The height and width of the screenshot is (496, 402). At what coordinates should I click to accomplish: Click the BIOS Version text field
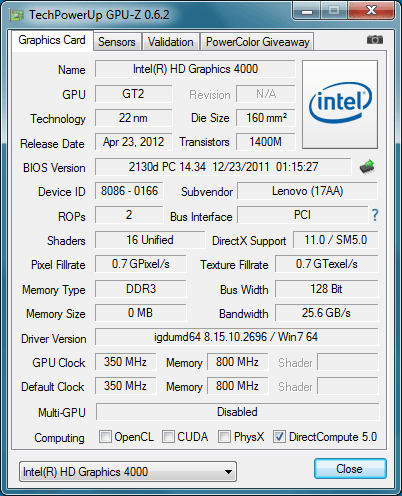(223, 167)
